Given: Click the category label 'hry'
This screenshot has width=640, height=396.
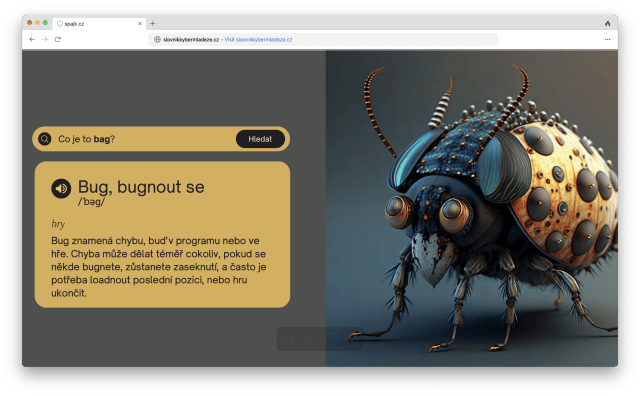Looking at the screenshot, I should point(58,224).
